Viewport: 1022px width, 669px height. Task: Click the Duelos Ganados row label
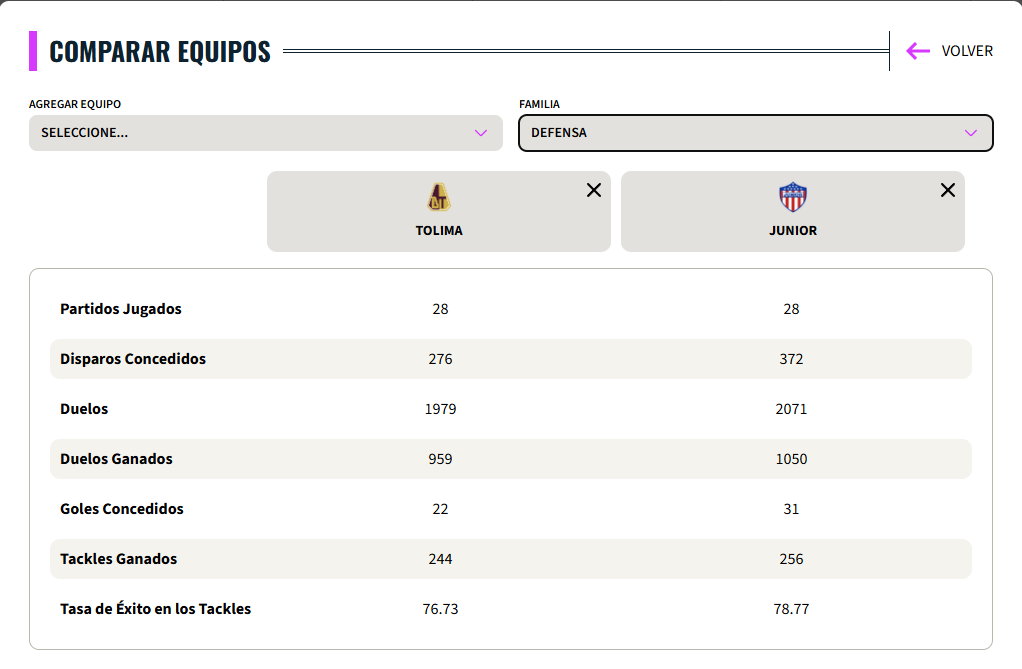coord(116,459)
